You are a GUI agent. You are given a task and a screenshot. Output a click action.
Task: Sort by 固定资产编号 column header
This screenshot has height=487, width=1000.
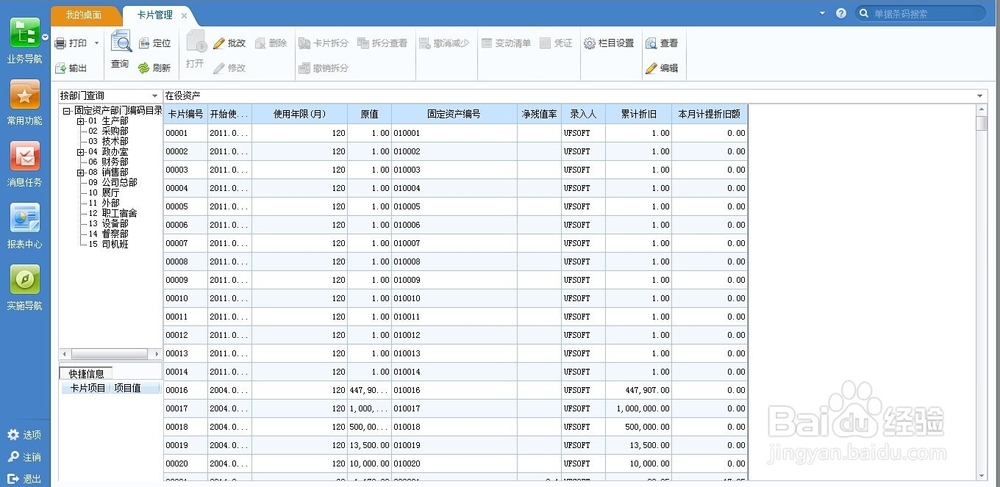[454, 114]
